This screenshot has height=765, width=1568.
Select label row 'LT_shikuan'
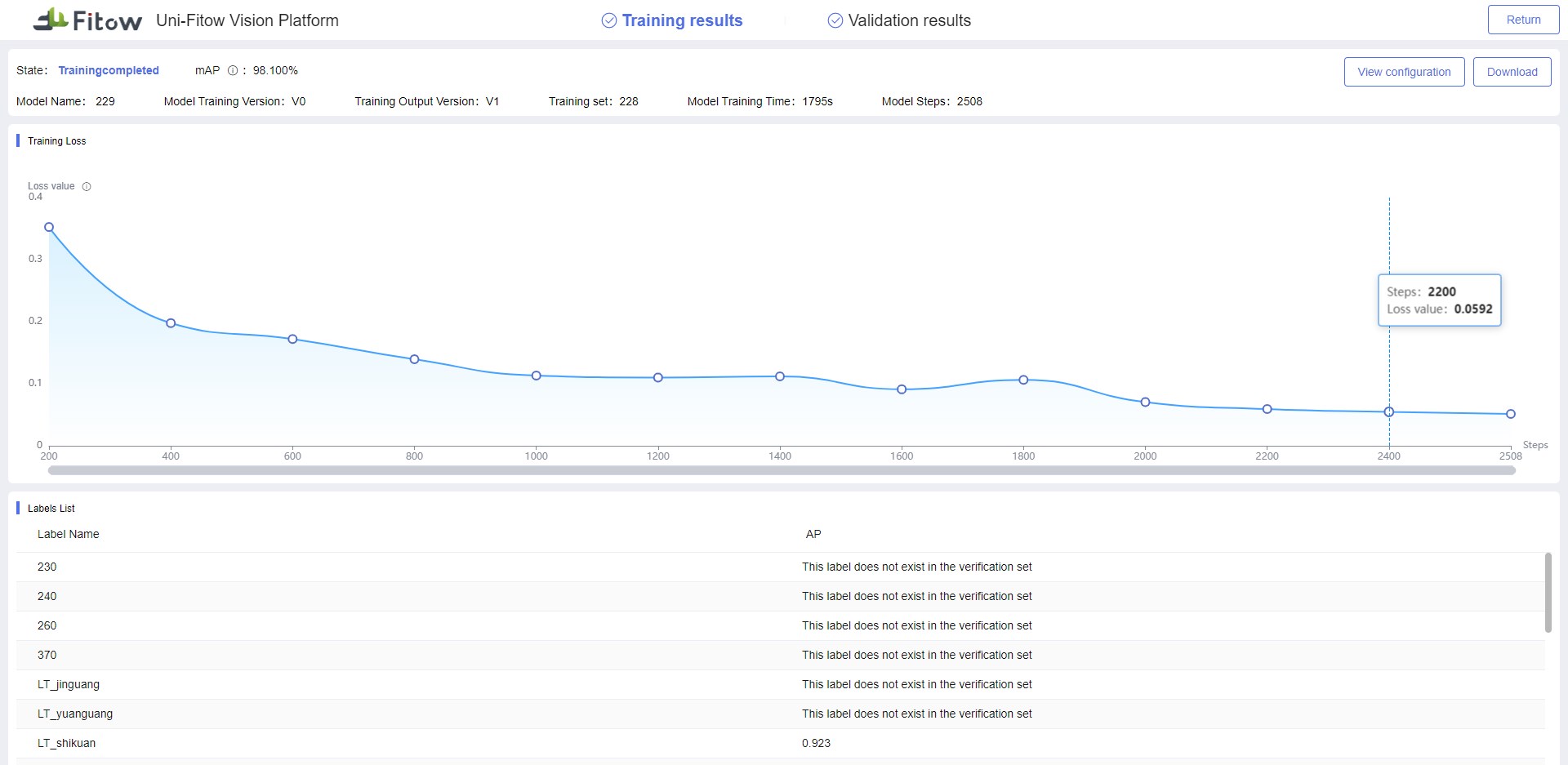click(x=780, y=743)
